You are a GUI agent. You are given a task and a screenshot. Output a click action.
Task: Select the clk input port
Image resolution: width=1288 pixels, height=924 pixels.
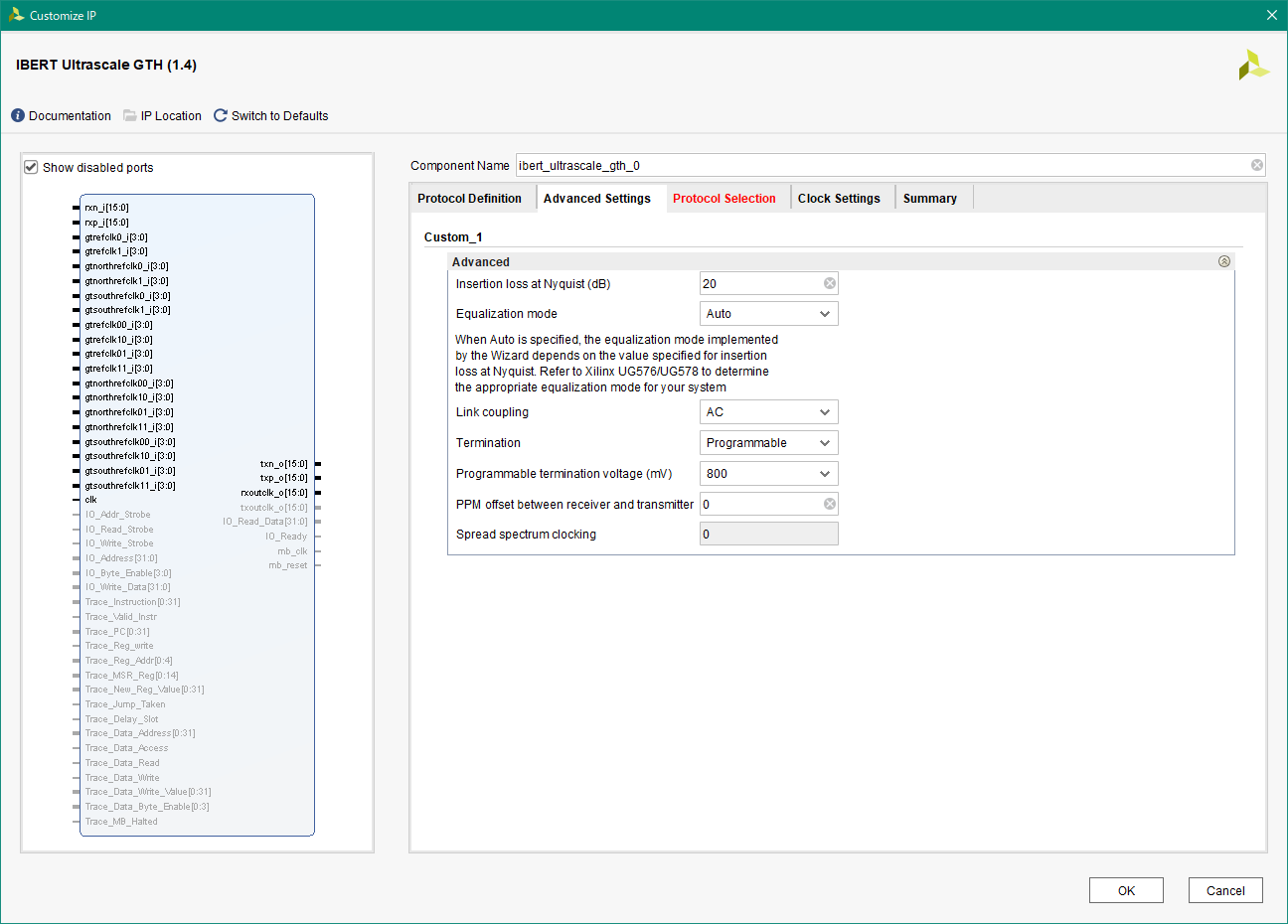pos(90,500)
